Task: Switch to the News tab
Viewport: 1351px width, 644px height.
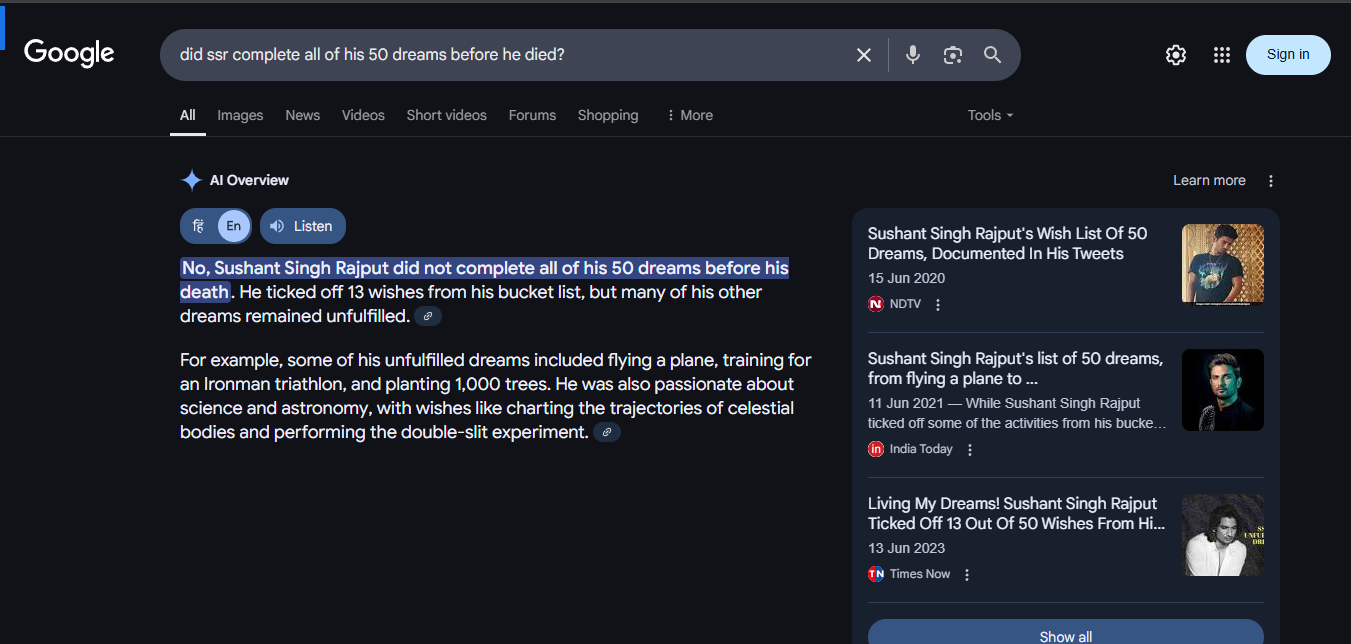Action: pyautogui.click(x=303, y=115)
